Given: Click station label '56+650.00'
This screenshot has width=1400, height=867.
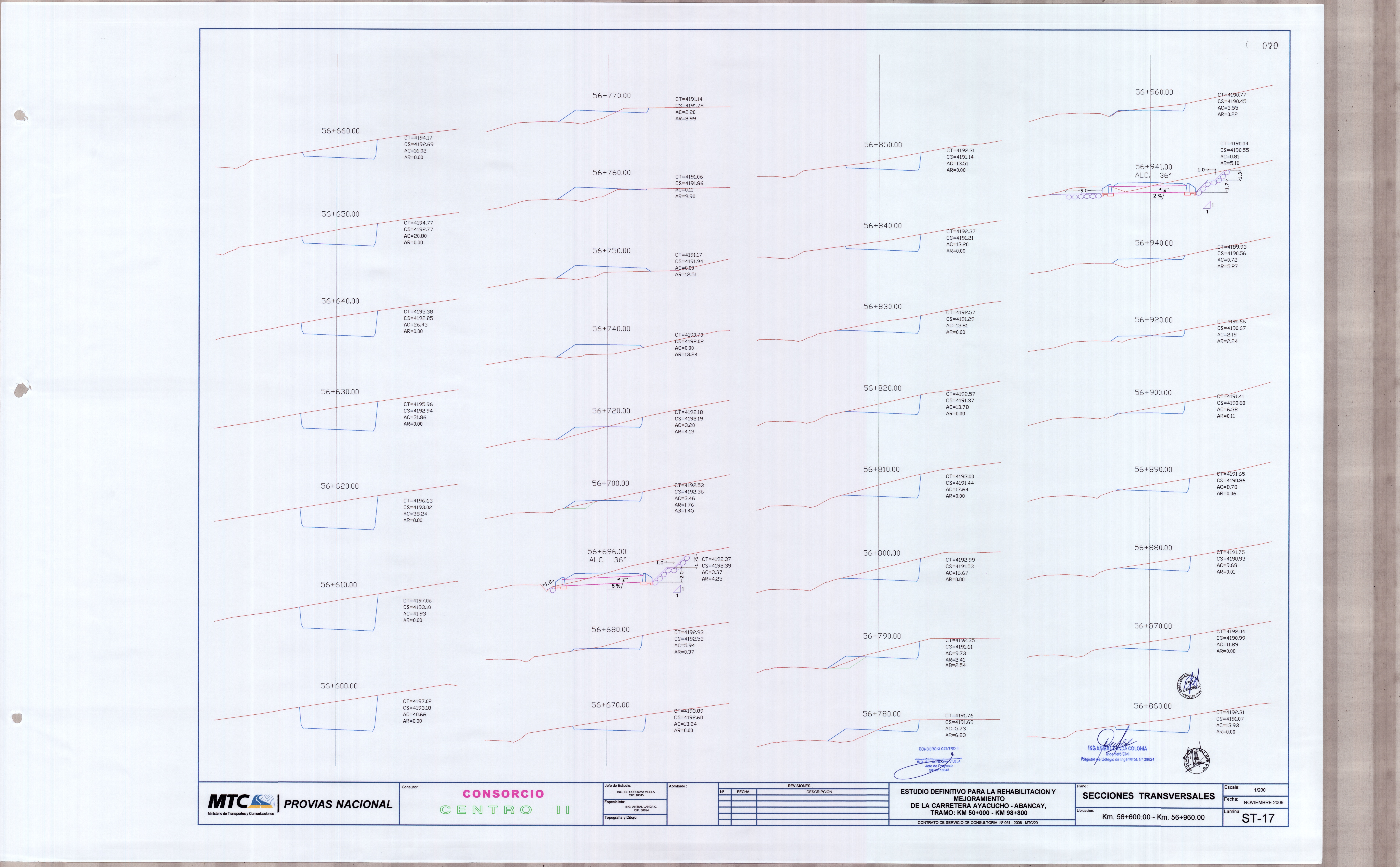Looking at the screenshot, I should click(x=341, y=215).
